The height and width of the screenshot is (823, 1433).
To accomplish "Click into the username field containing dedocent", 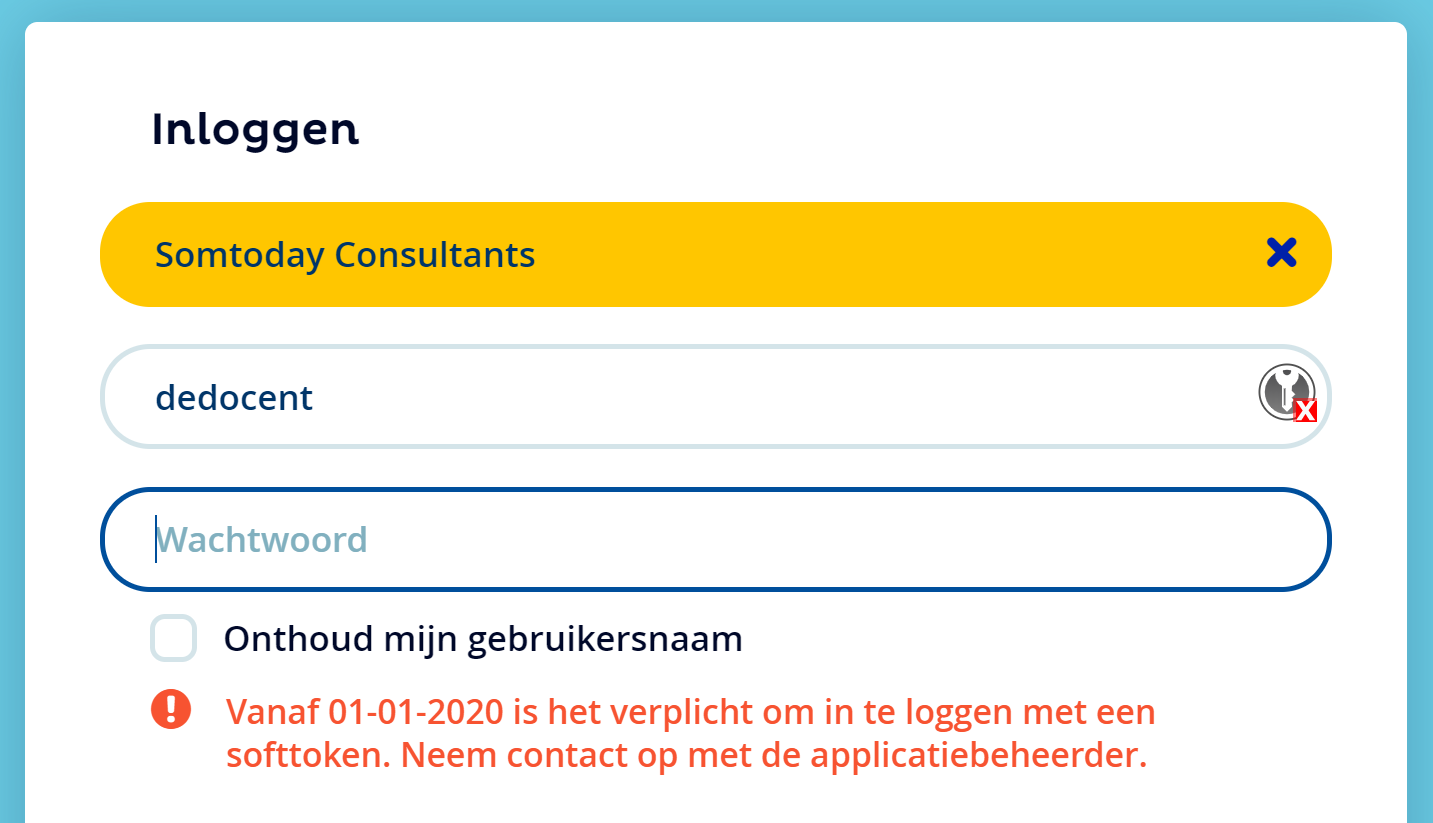I will (716, 397).
